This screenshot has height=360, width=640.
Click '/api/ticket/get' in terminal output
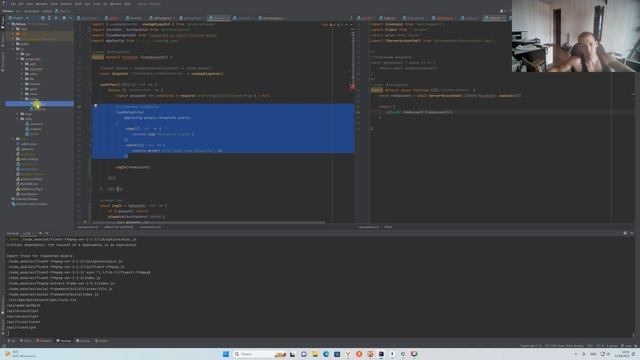(x=21, y=327)
